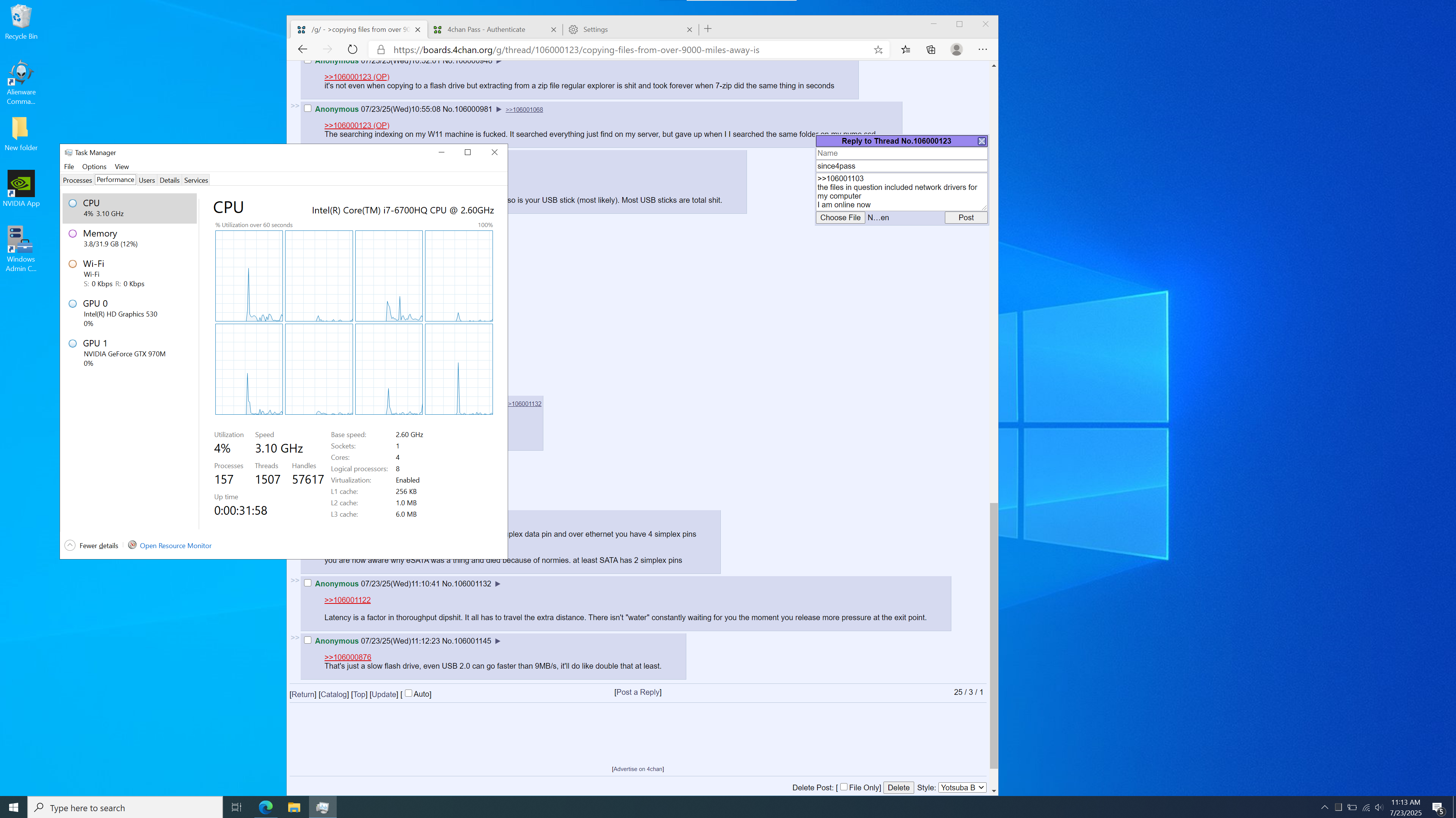Click the [Update] link
Viewport: 1456px width, 818px height.
384,694
